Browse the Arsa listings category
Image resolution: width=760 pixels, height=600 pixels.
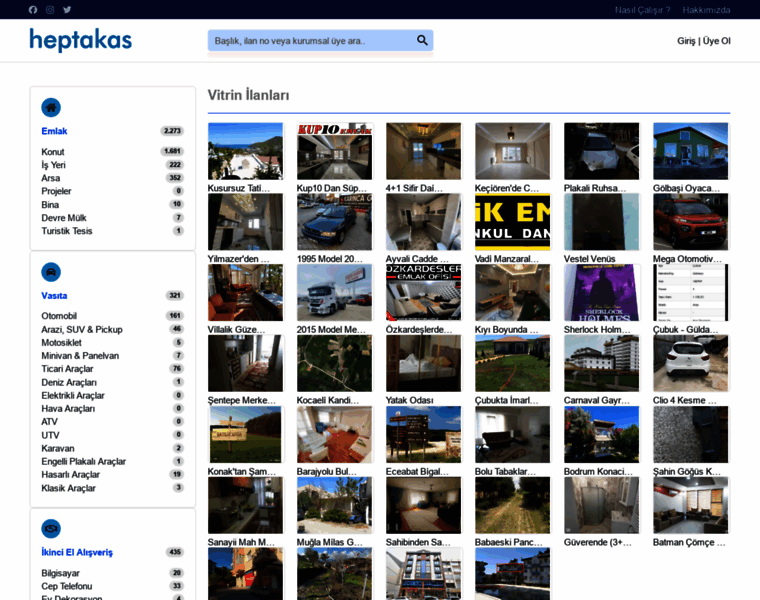[x=51, y=178]
